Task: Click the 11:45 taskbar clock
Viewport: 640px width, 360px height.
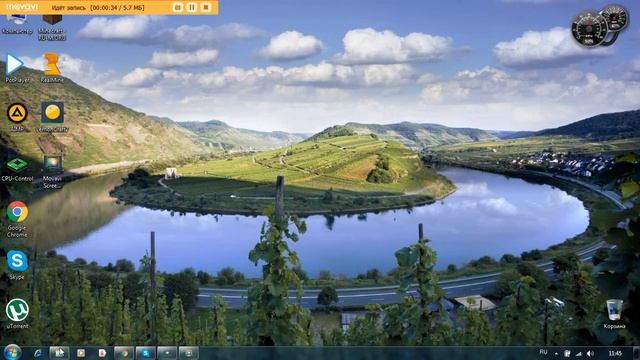Action: pos(615,353)
